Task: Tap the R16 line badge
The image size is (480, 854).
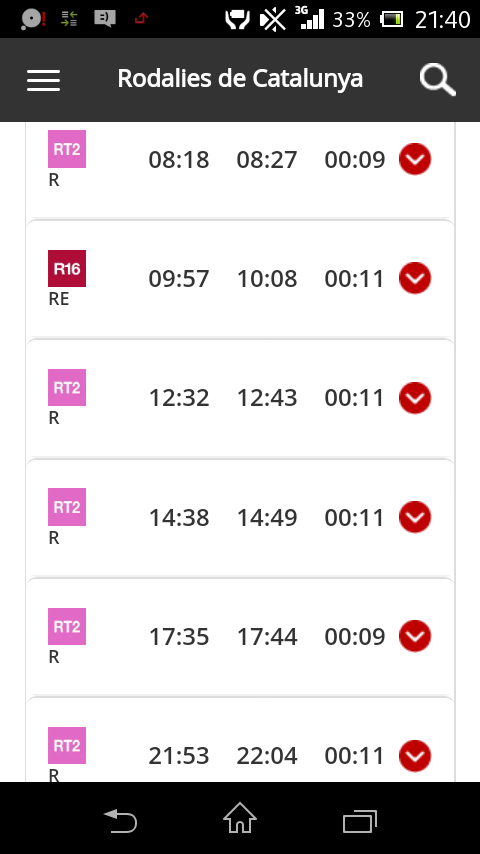Action: click(x=67, y=269)
